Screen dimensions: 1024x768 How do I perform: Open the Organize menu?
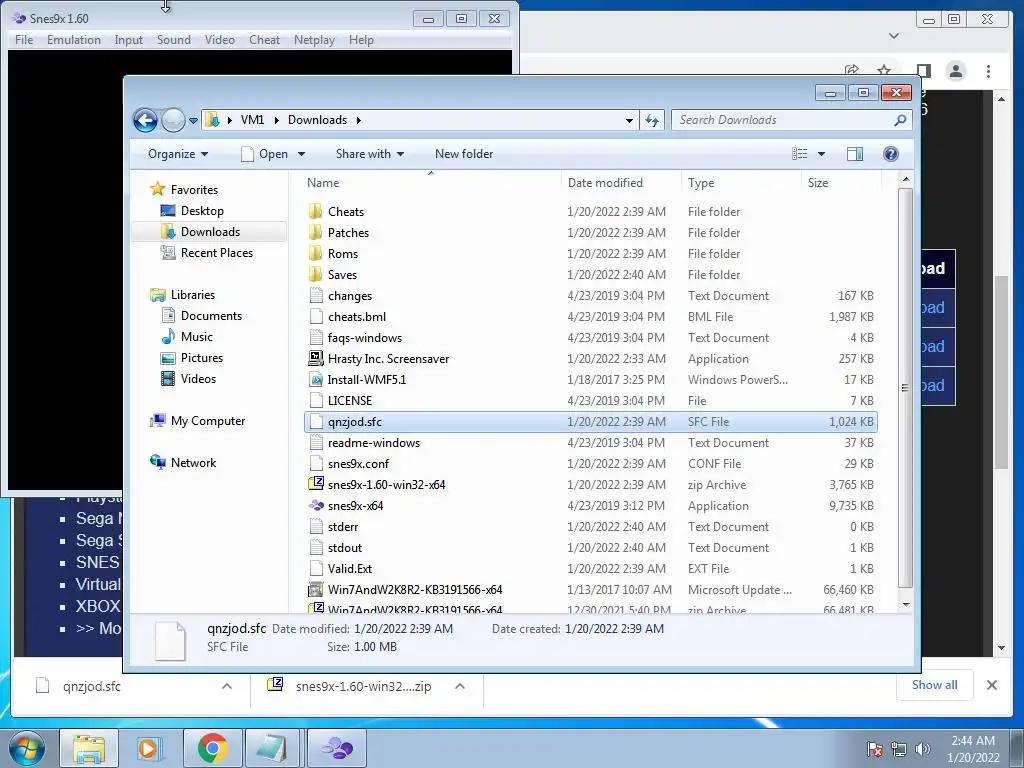(x=178, y=154)
